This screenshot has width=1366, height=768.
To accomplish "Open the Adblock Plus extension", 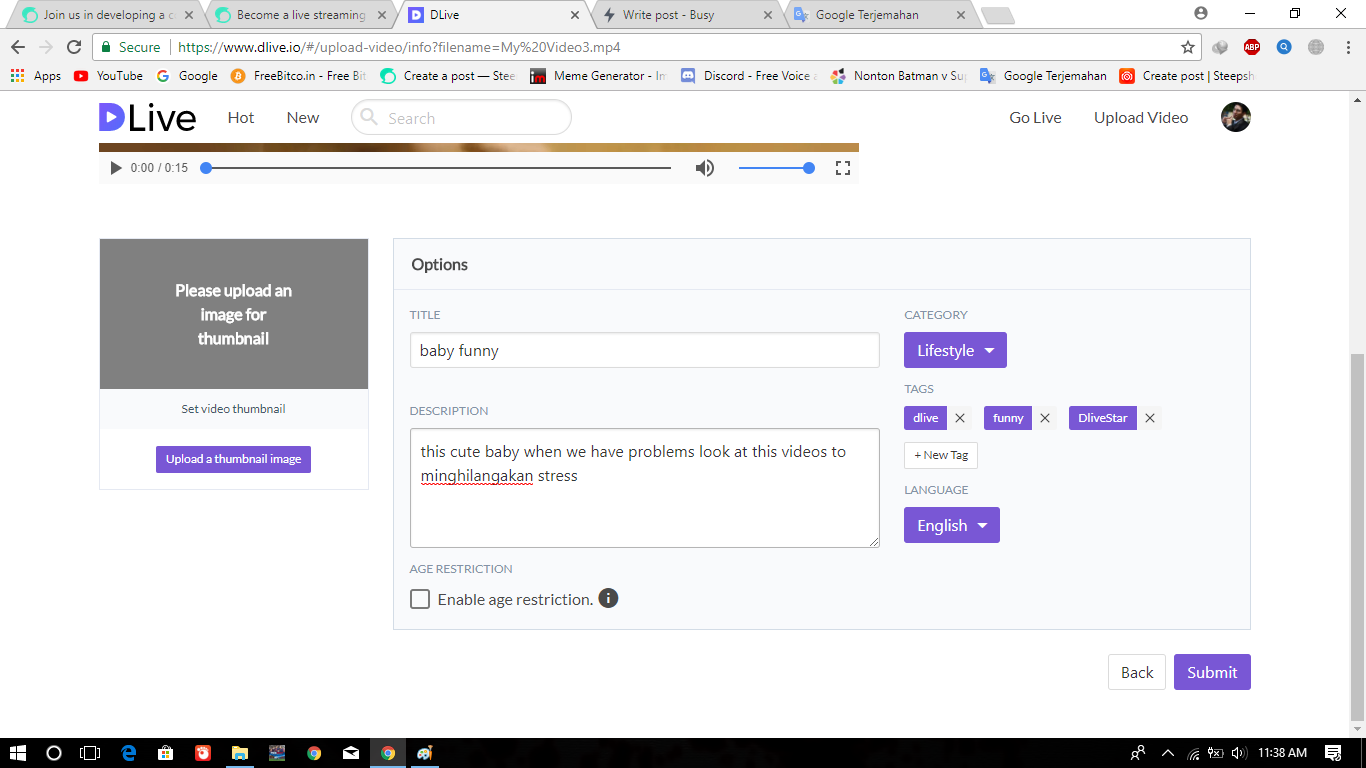I will (x=1252, y=47).
